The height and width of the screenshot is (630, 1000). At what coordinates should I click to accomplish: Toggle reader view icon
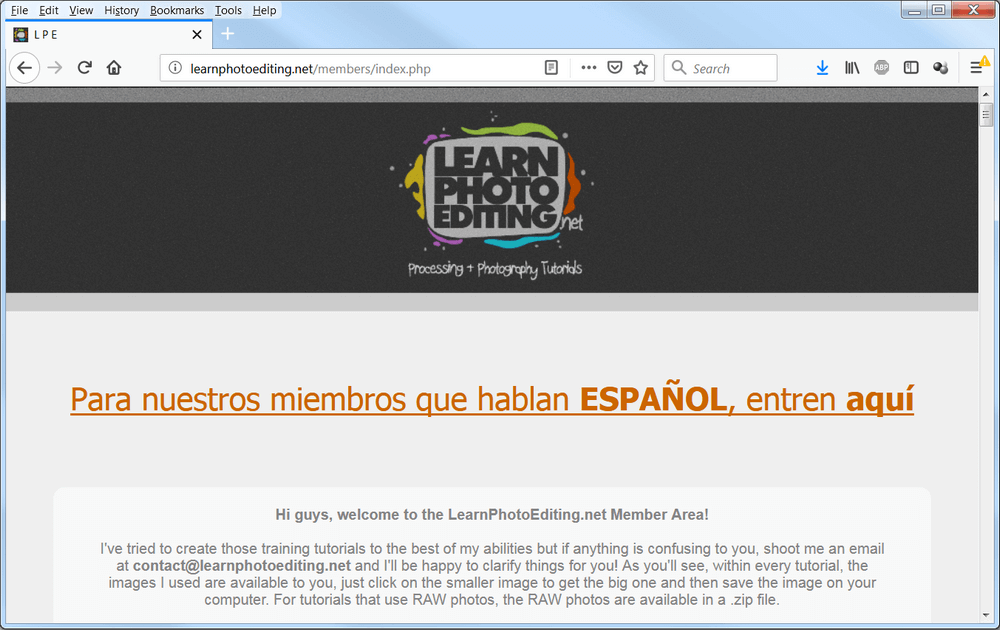(552, 68)
